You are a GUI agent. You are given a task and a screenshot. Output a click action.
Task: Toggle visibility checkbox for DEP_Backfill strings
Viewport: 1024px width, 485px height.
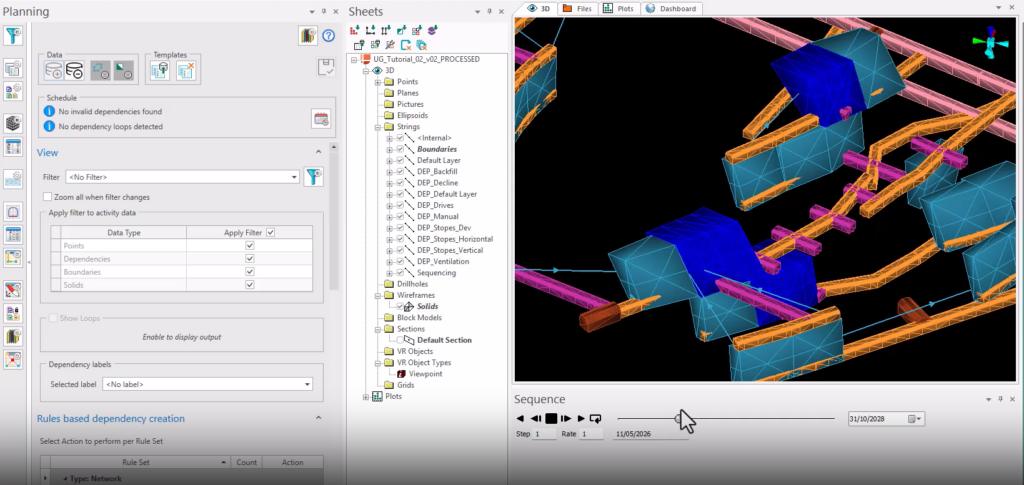tap(400, 171)
